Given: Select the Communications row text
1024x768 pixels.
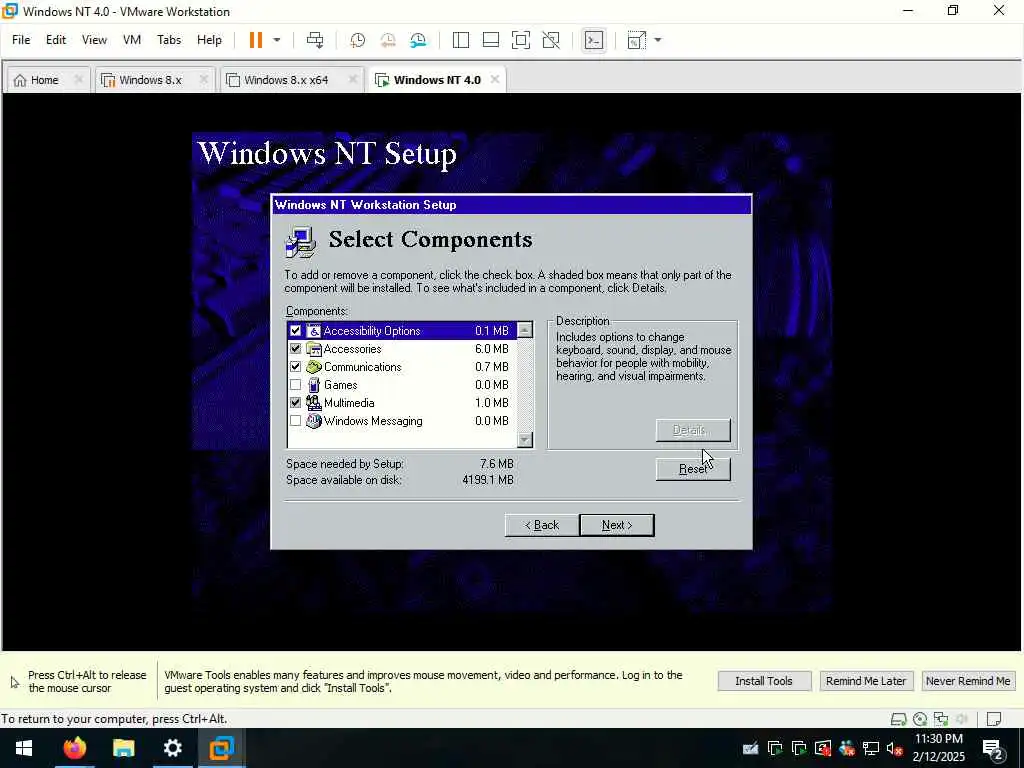Looking at the screenshot, I should (362, 367).
